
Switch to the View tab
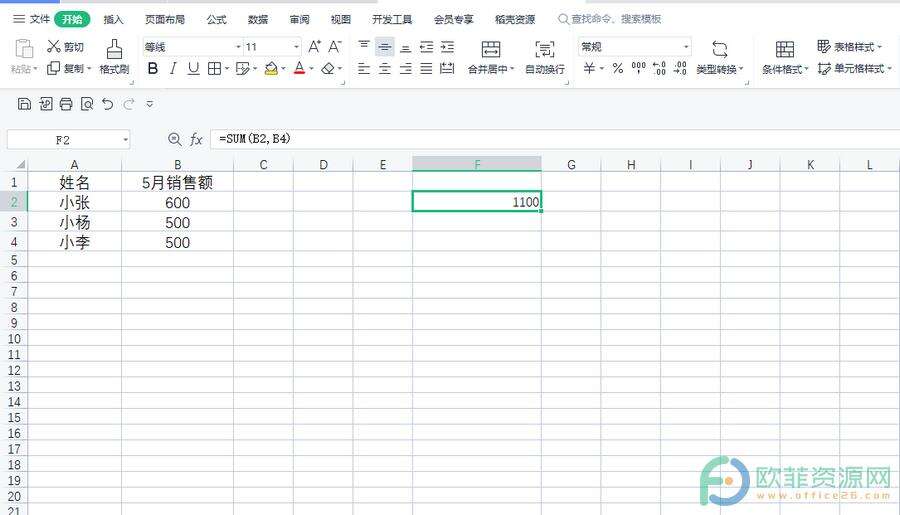click(x=340, y=20)
